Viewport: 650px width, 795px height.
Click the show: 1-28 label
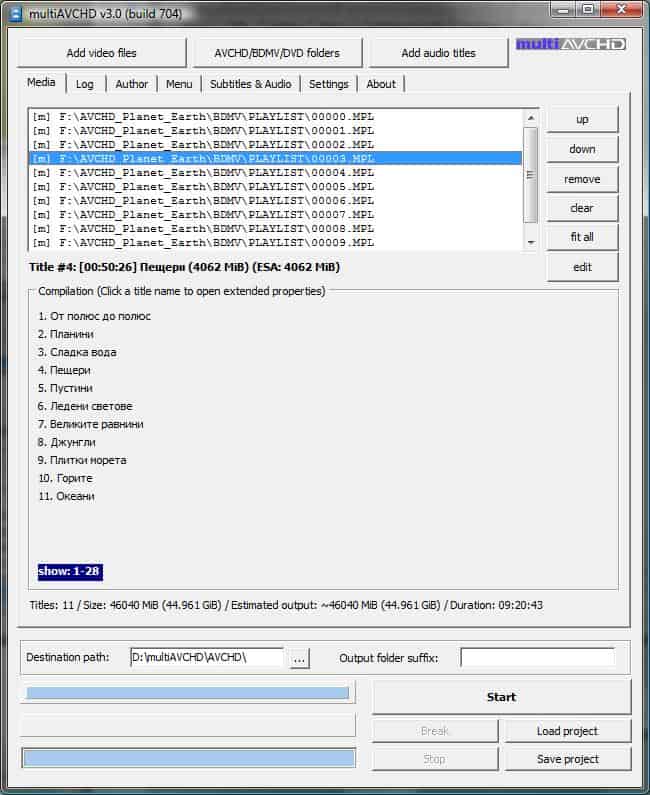[x=70, y=571]
